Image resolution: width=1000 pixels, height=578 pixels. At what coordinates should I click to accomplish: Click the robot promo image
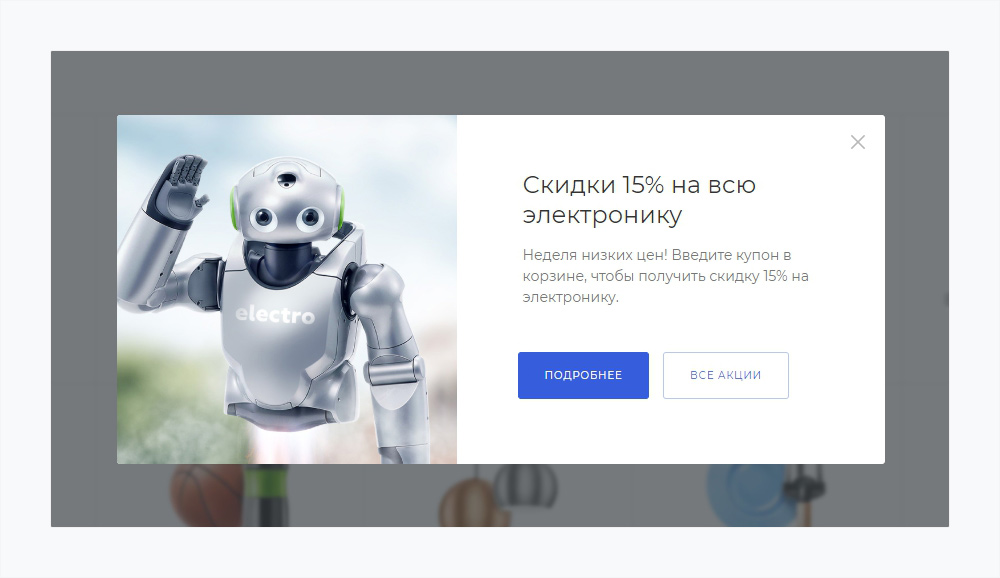click(x=287, y=289)
